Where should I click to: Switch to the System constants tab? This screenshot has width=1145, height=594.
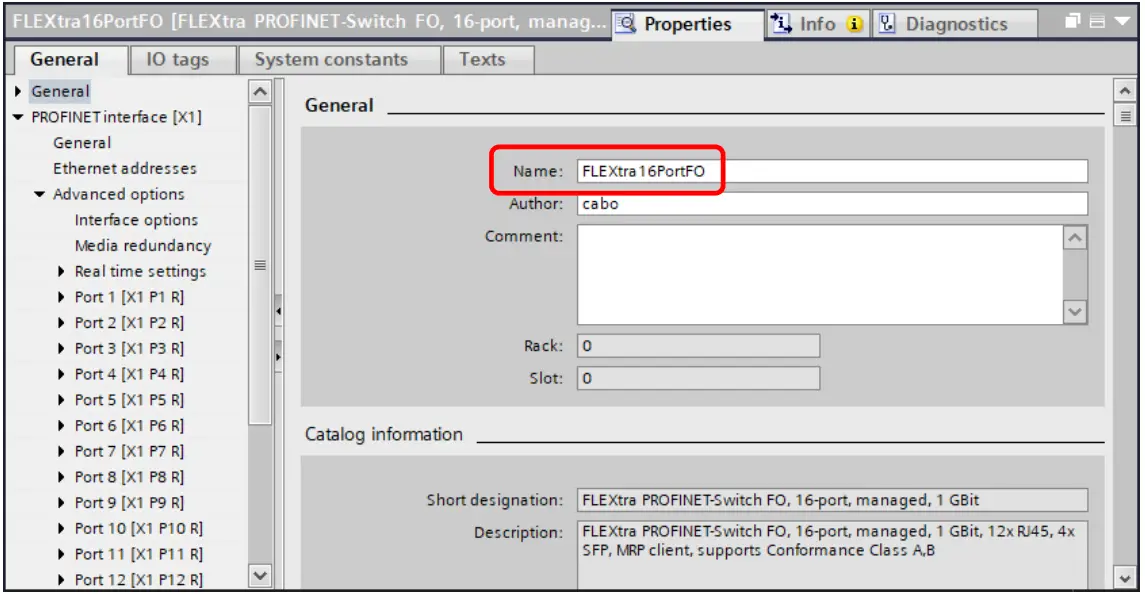332,60
